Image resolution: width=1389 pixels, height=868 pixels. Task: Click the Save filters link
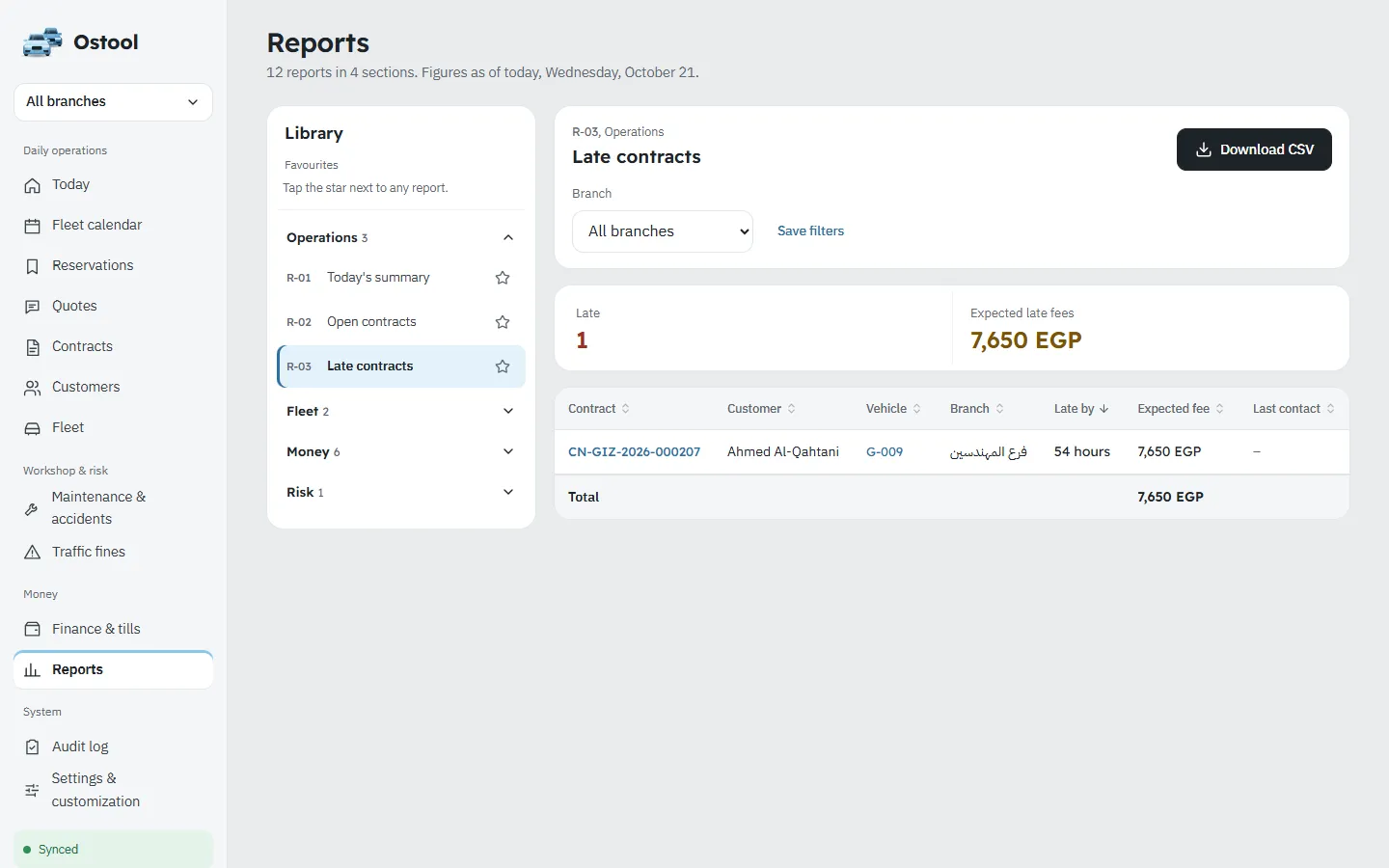pos(810,231)
